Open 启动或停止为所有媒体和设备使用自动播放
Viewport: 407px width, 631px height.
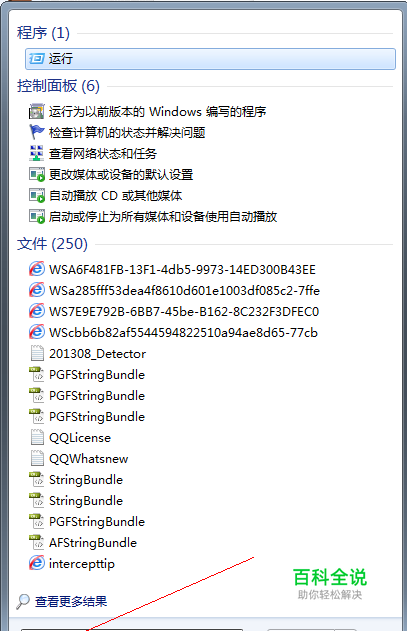pyautogui.click(x=163, y=217)
